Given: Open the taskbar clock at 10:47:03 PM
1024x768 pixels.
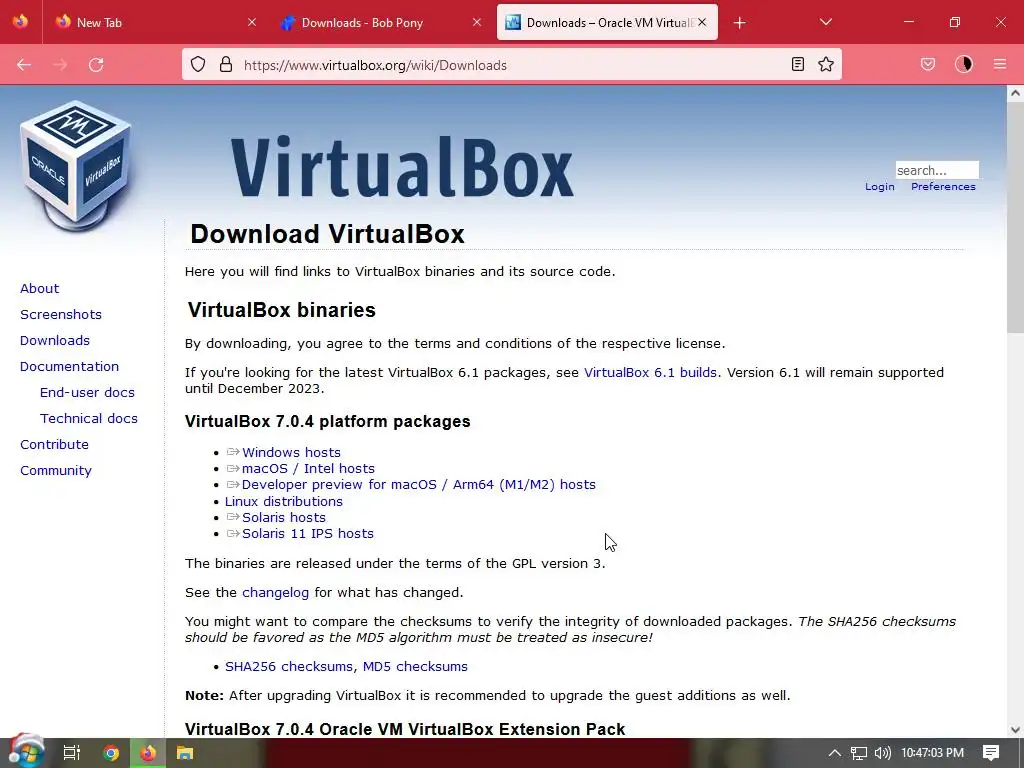Looking at the screenshot, I should [x=933, y=753].
